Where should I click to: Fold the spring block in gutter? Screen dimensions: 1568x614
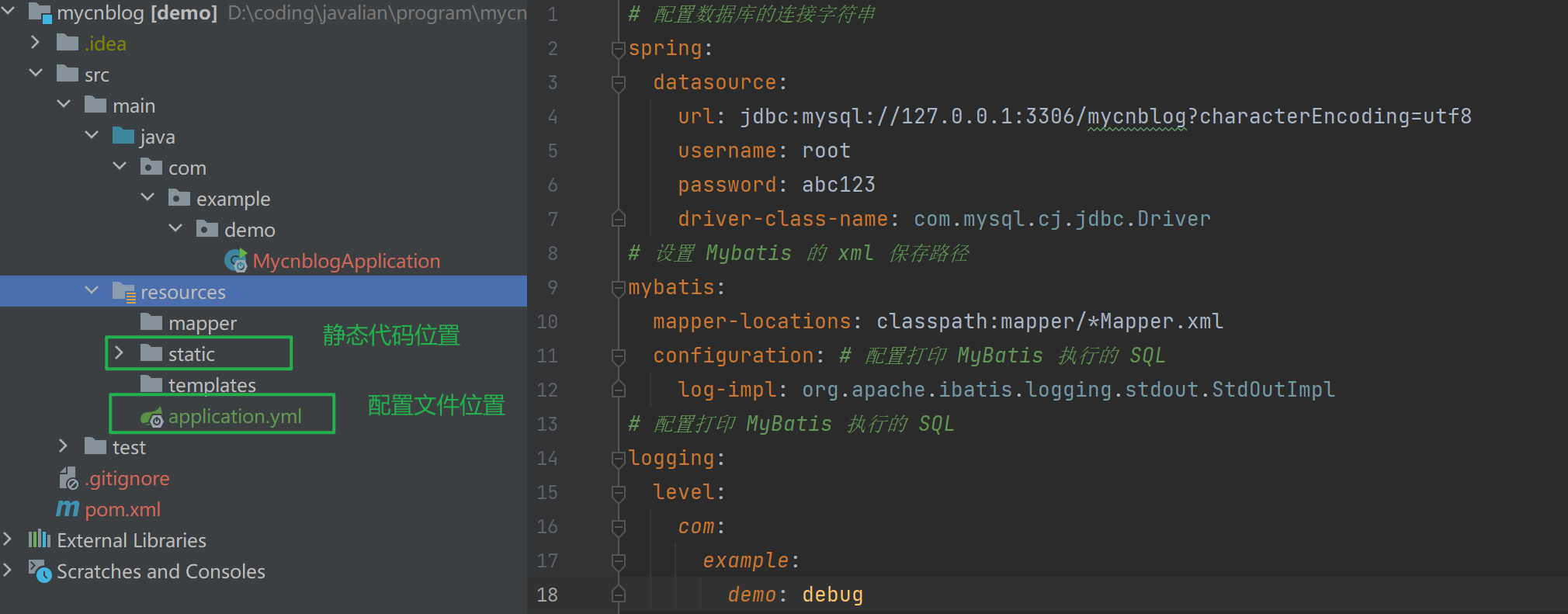619,50
